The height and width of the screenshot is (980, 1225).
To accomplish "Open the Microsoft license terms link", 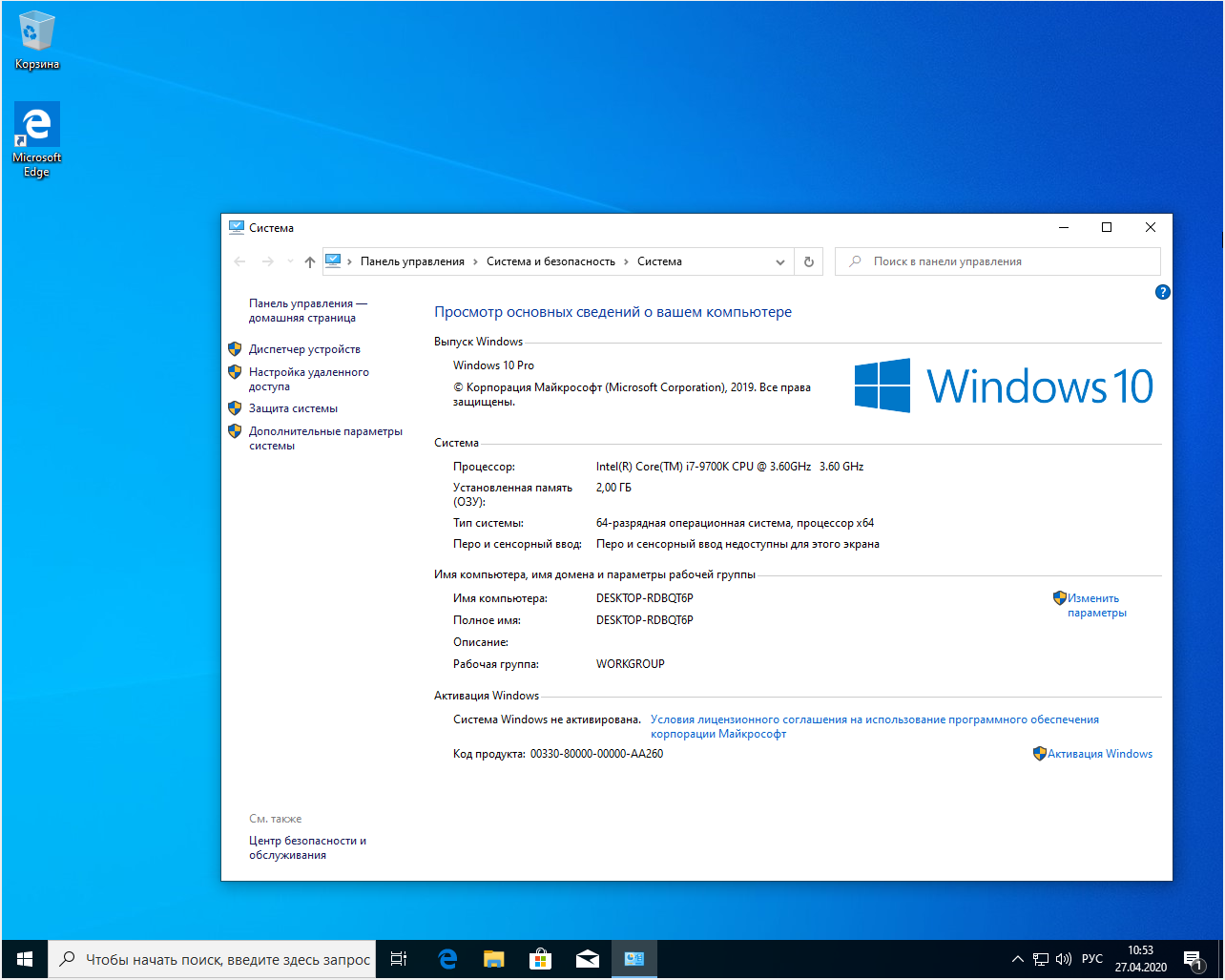I will (x=874, y=726).
